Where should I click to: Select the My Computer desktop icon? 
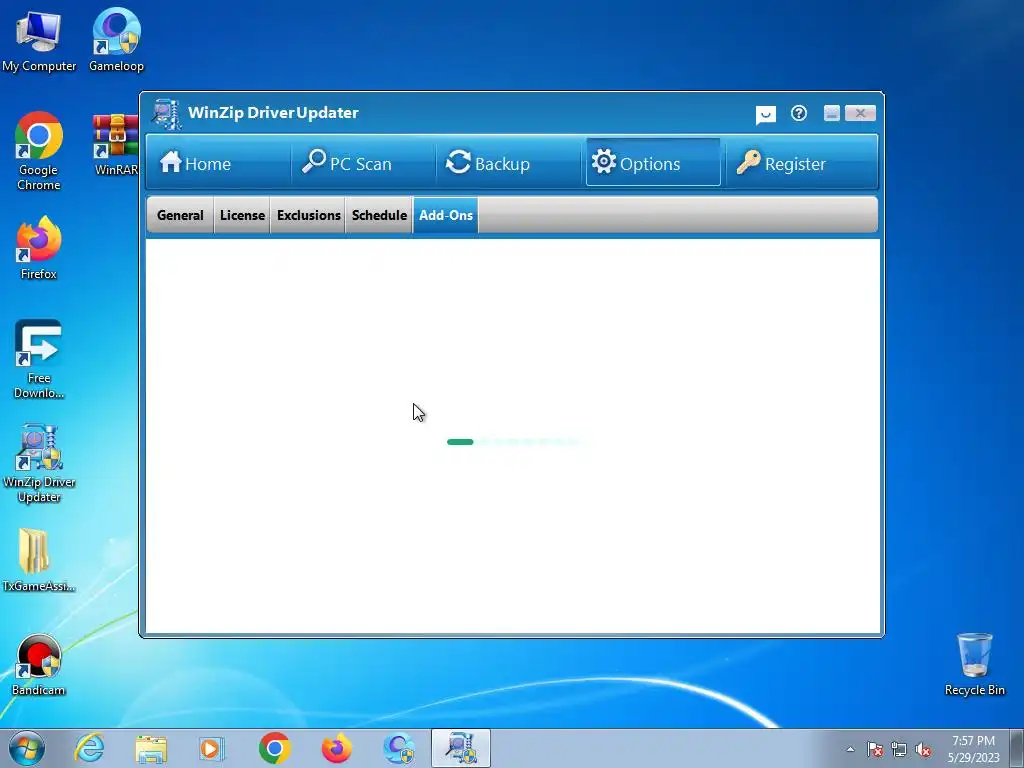pyautogui.click(x=39, y=41)
